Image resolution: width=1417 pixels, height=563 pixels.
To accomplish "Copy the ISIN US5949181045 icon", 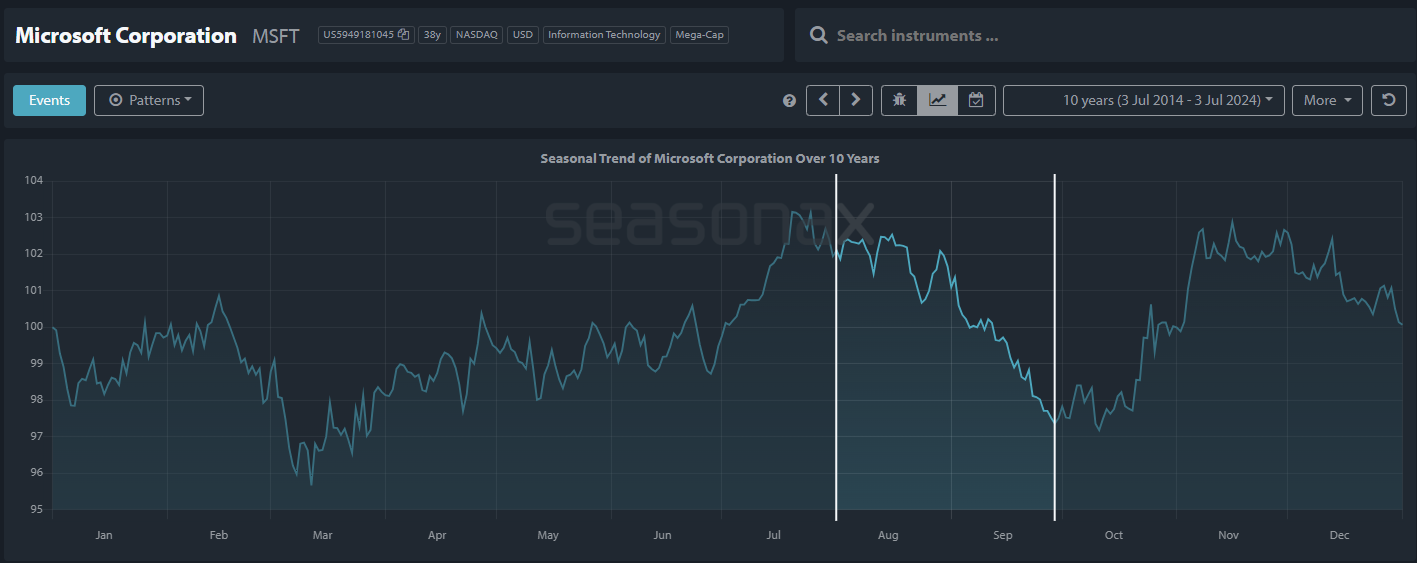I will click(404, 34).
